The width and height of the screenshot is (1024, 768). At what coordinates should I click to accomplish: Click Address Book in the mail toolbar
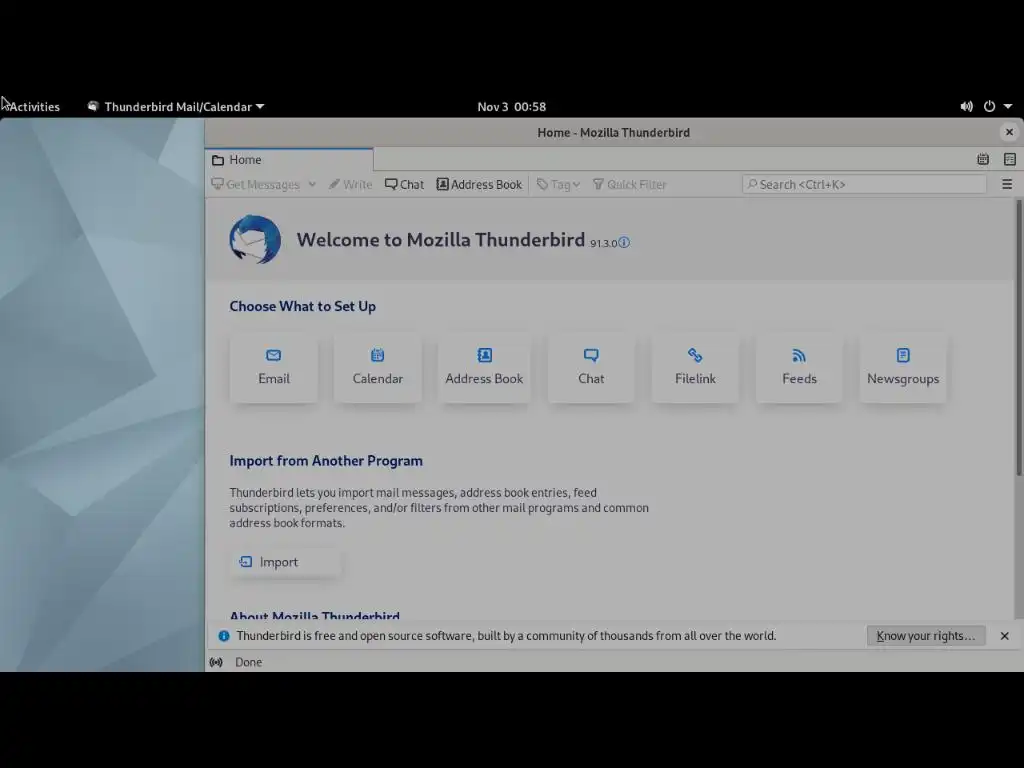(479, 185)
